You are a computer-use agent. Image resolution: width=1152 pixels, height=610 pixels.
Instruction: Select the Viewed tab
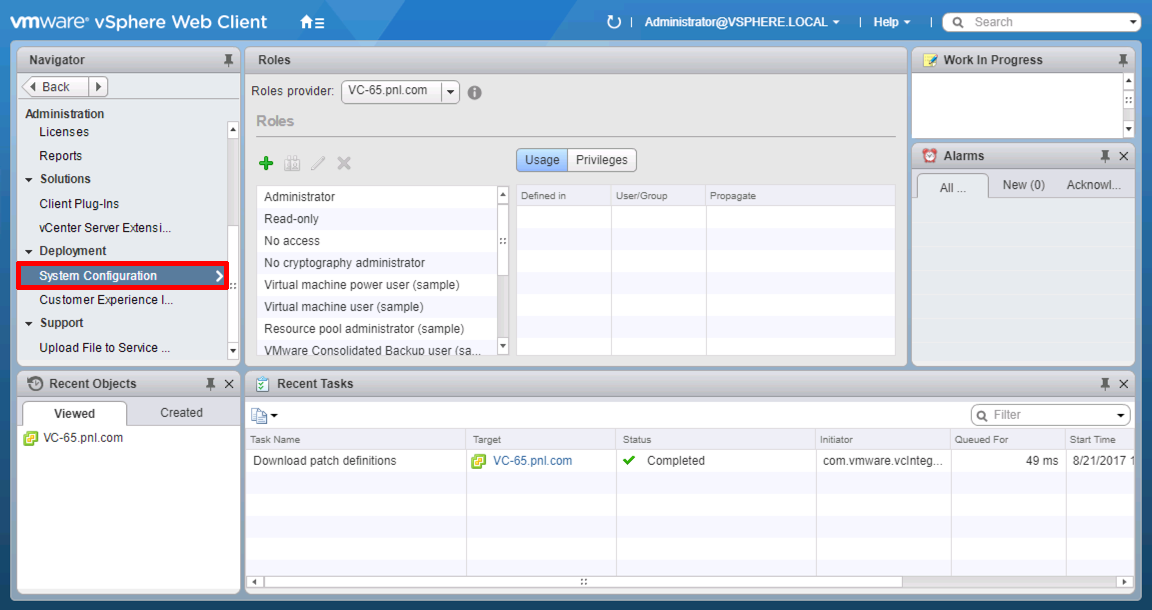(x=74, y=413)
